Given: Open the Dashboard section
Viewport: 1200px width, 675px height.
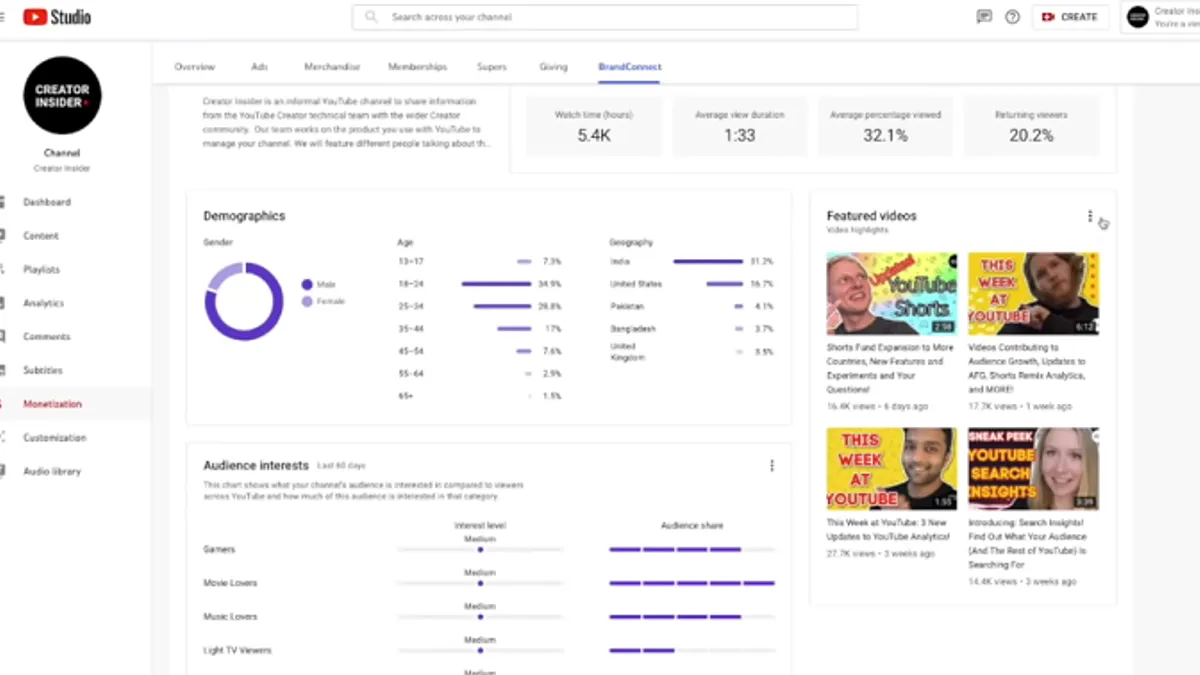Looking at the screenshot, I should (46, 202).
